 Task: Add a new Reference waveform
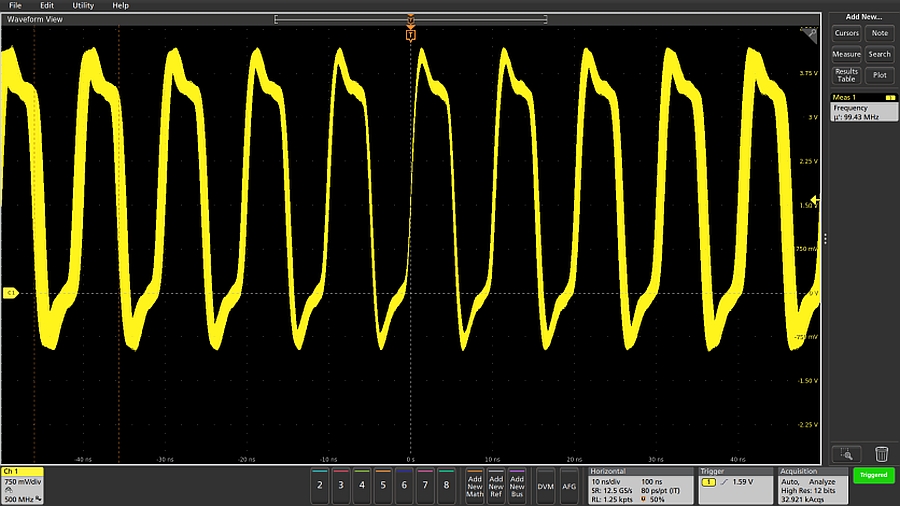(x=496, y=484)
